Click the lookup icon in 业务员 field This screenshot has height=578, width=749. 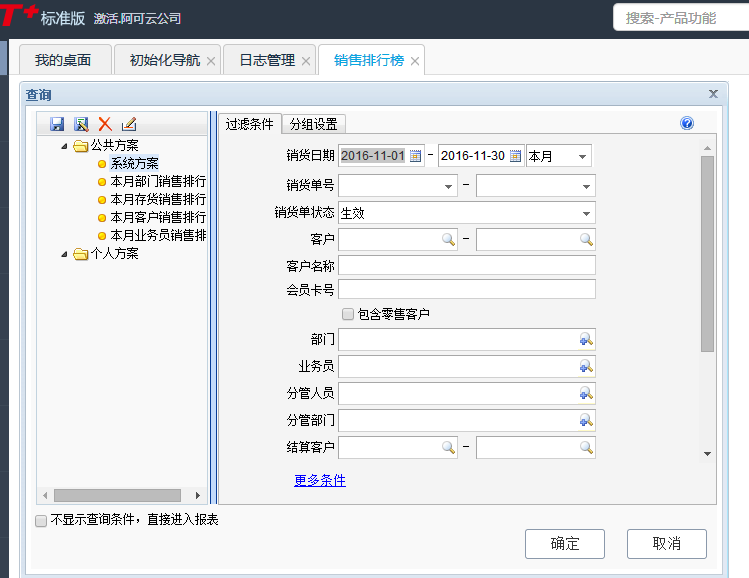[586, 366]
